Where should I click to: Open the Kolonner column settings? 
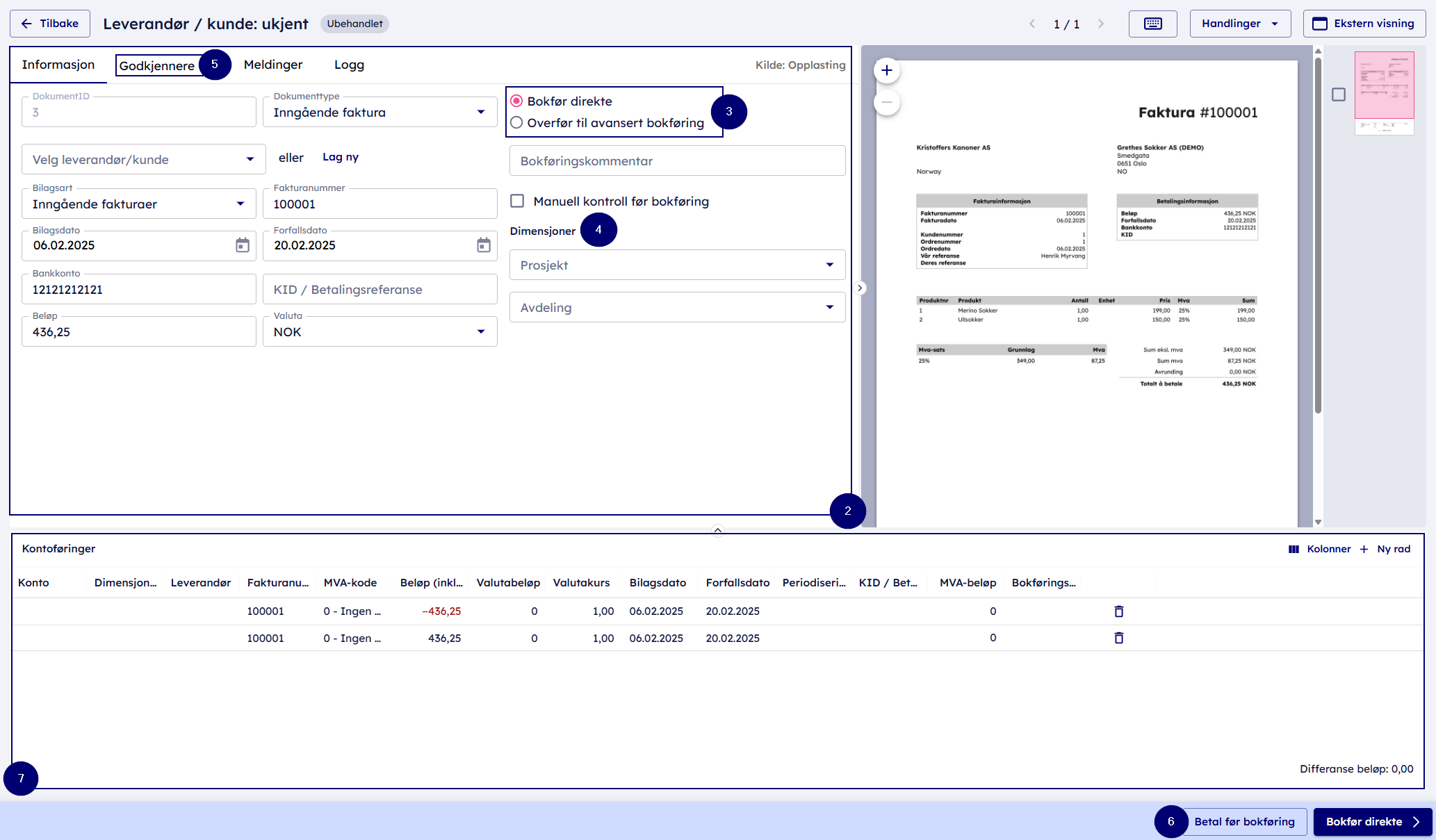click(1319, 549)
